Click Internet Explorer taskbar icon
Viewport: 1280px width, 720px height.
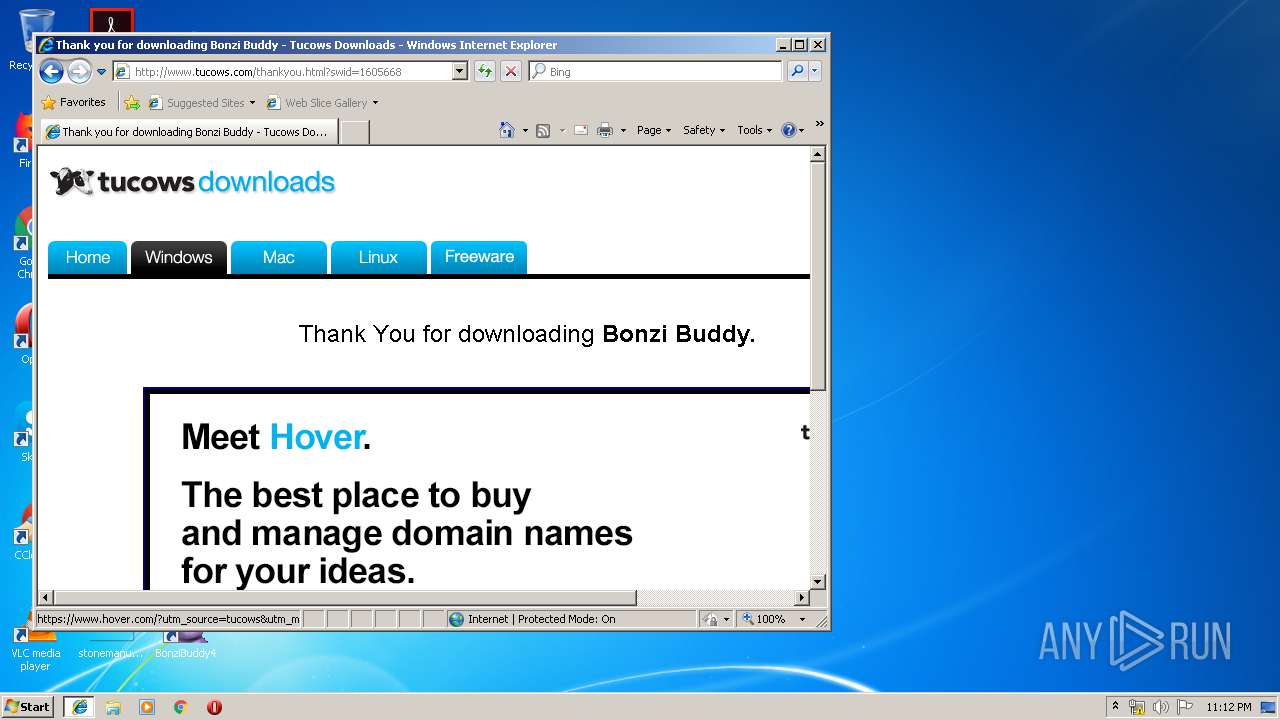[x=80, y=707]
